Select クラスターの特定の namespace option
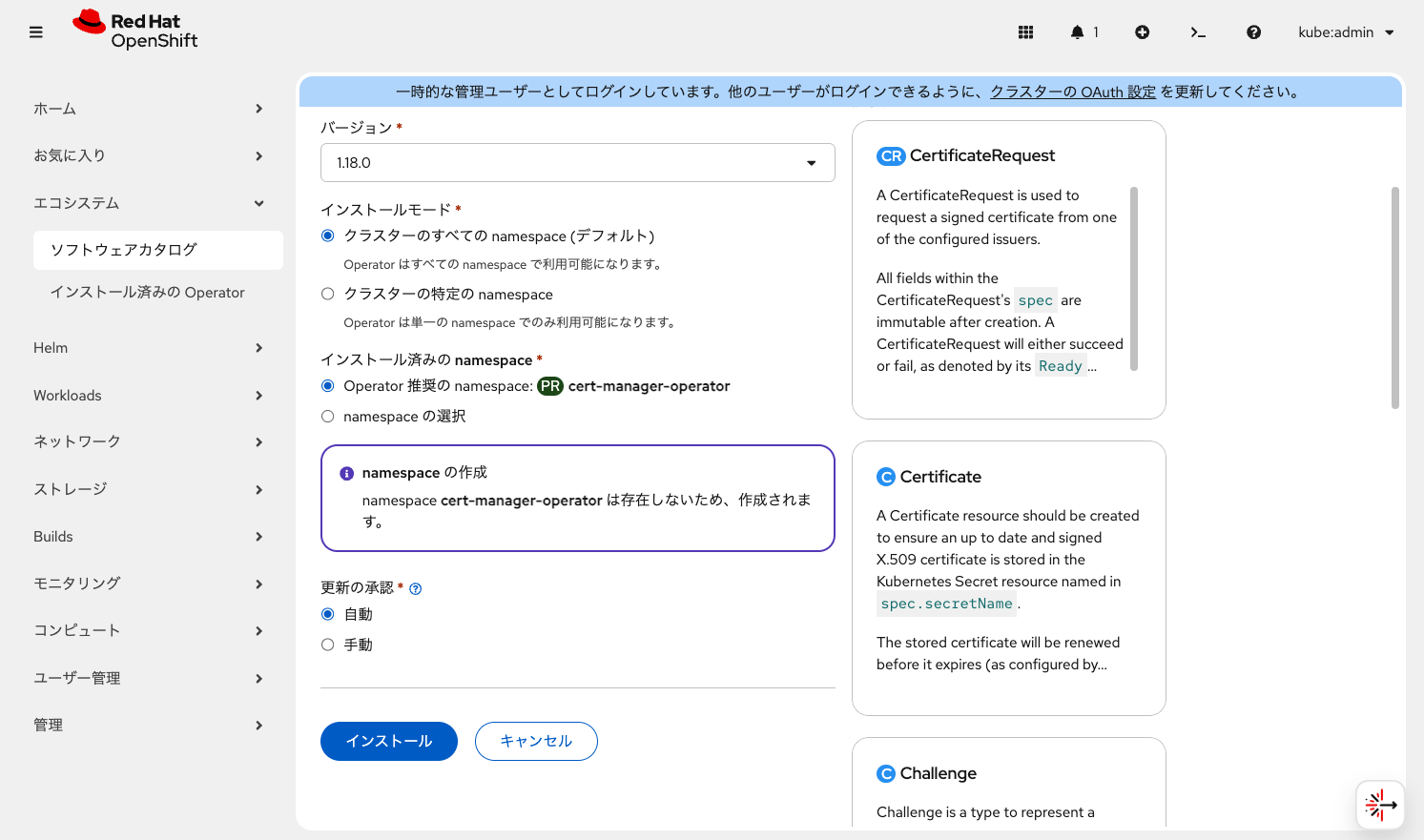The width and height of the screenshot is (1424, 840). coord(327,294)
